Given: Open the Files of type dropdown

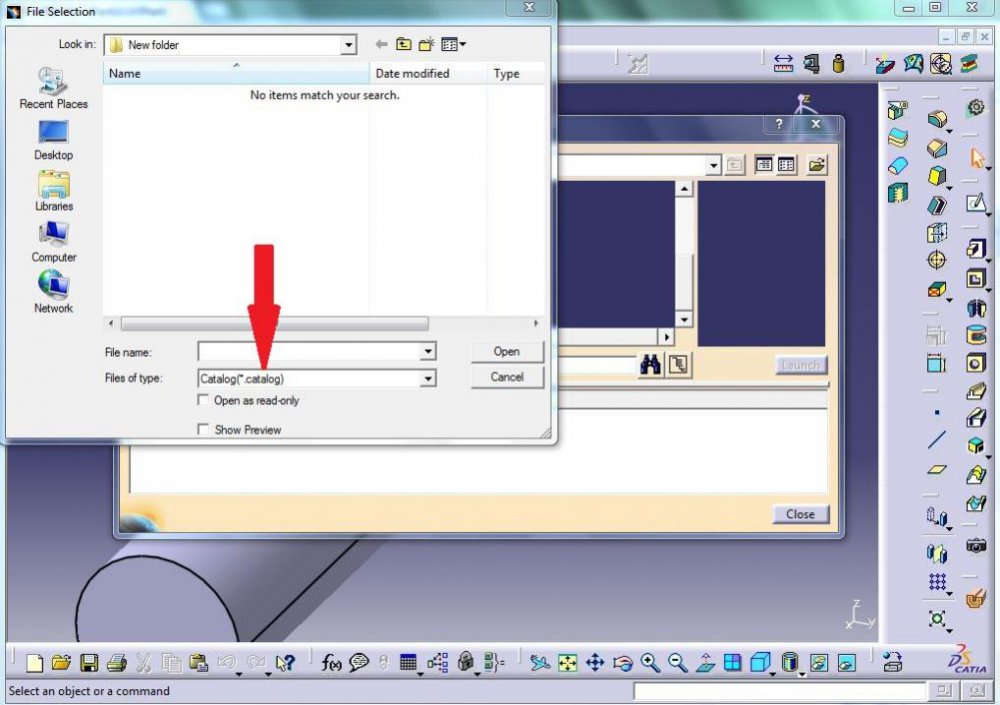Looking at the screenshot, I should pos(428,379).
